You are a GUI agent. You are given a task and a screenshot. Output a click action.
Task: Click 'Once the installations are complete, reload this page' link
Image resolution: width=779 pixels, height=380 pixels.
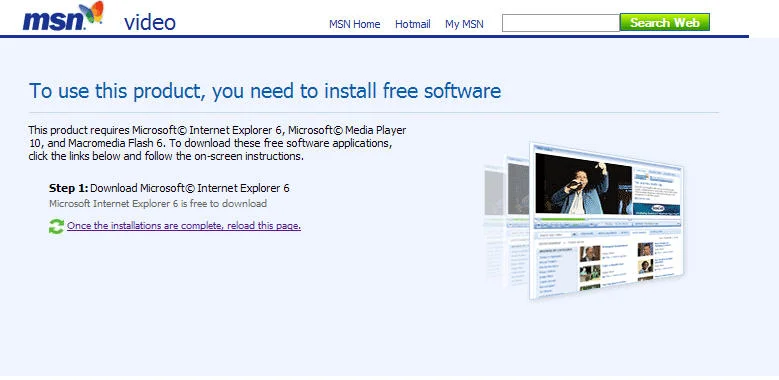tap(184, 226)
